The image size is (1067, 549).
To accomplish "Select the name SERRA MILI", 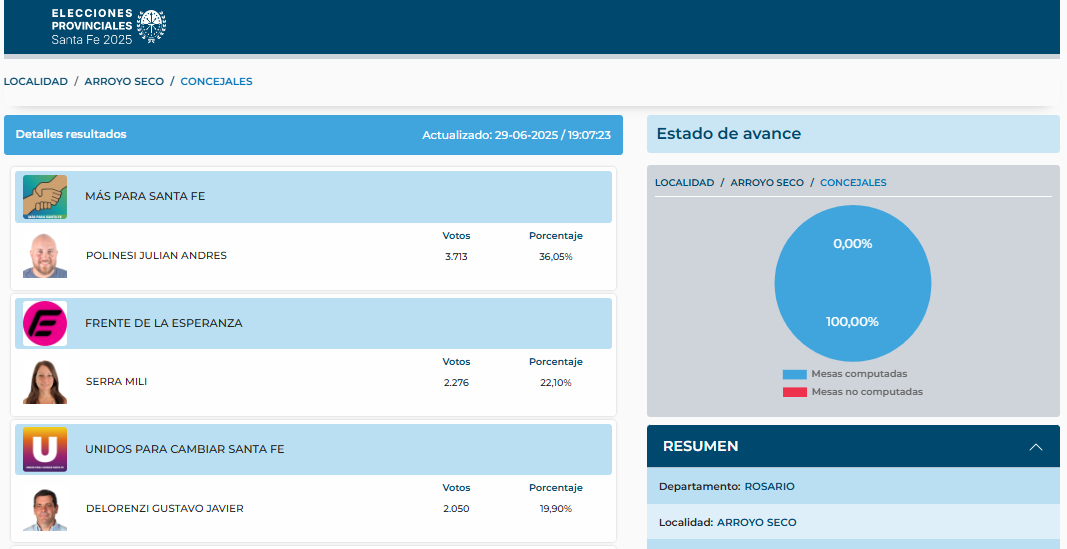I will 116,382.
